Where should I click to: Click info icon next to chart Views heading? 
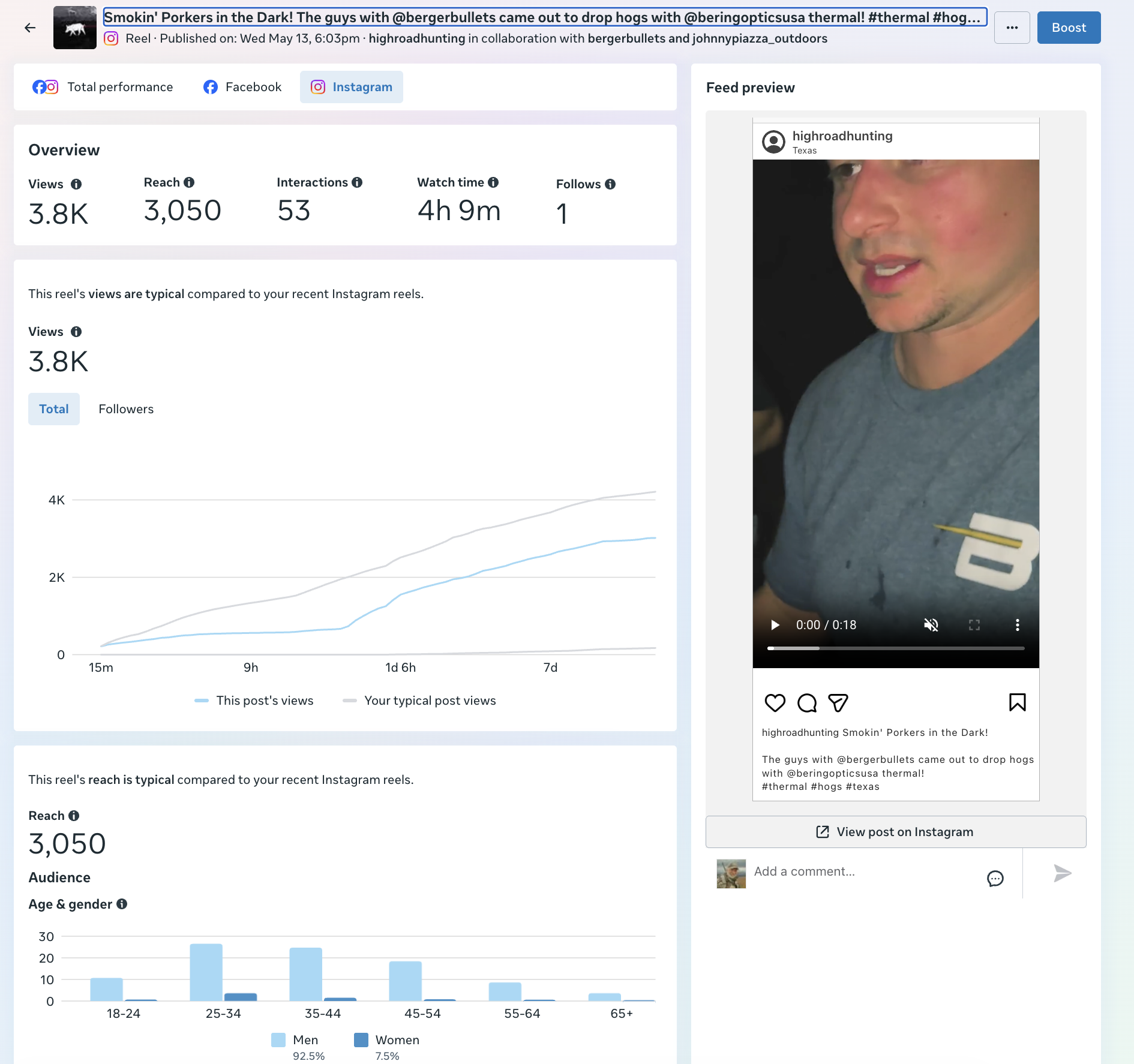(76, 332)
